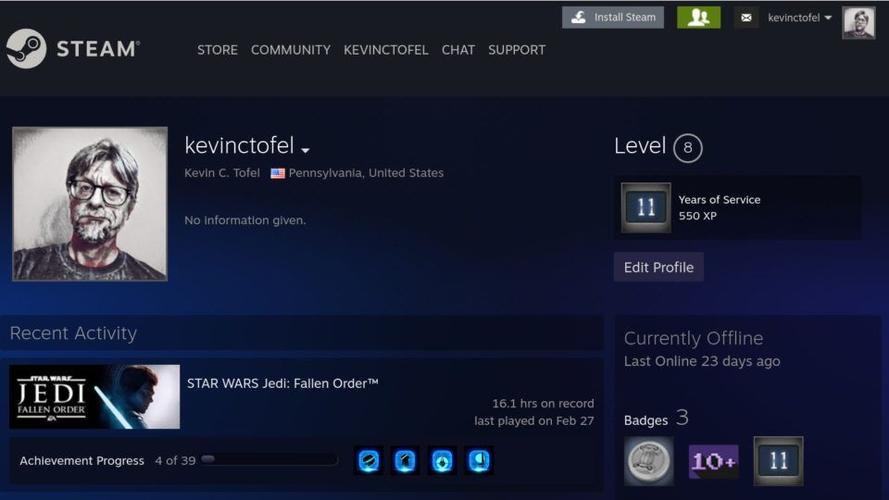
Task: Open the SUPPORT menu
Action: coord(517,50)
